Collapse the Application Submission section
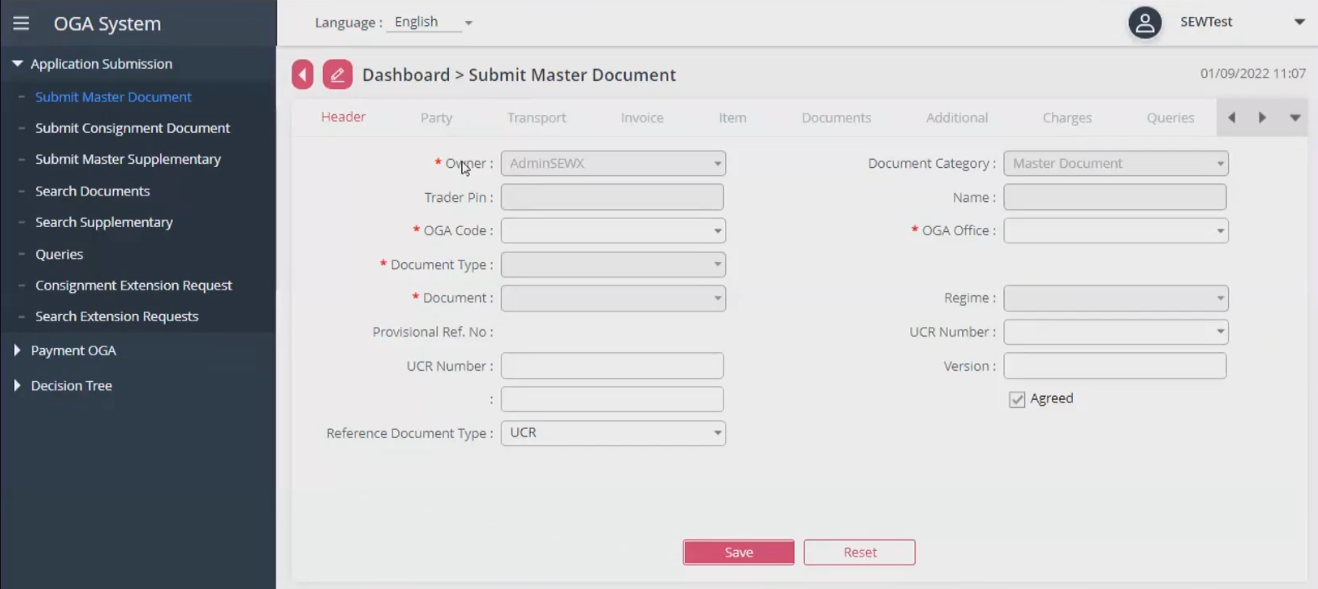Screen dimensions: 1318x589 (100, 64)
